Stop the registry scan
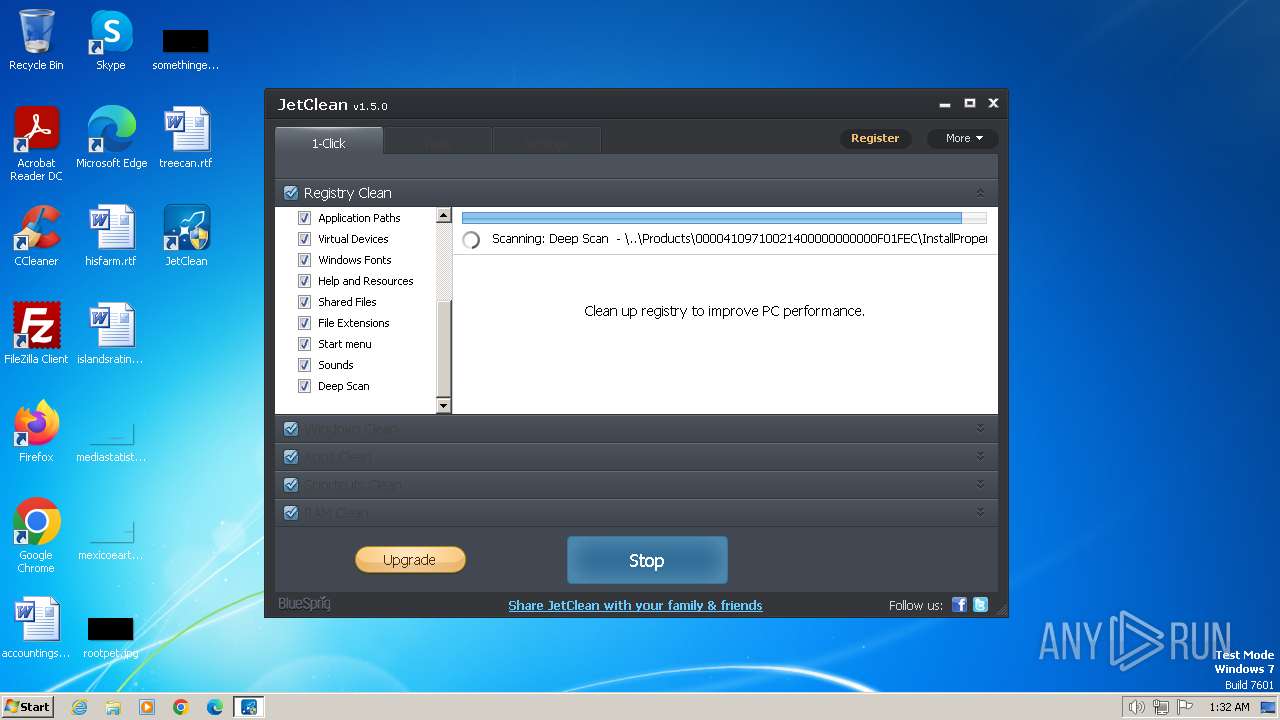1280x720 pixels. [647, 561]
